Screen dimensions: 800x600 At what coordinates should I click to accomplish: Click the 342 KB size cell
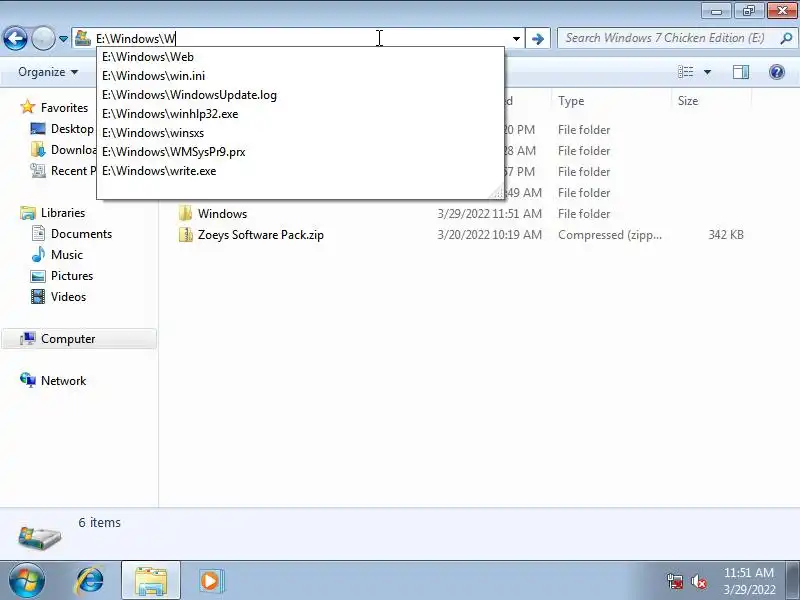(x=726, y=235)
